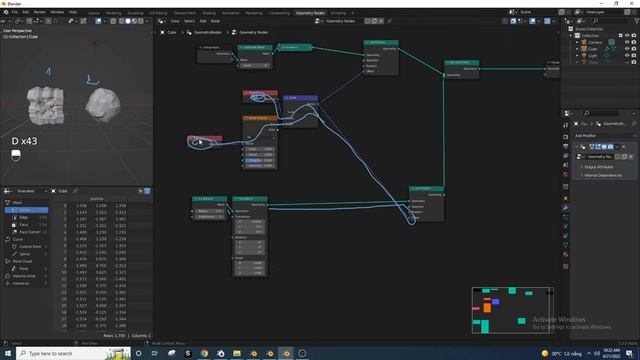640x360 pixels.
Task: Expand the Cube item in outliner
Action: 578,49
